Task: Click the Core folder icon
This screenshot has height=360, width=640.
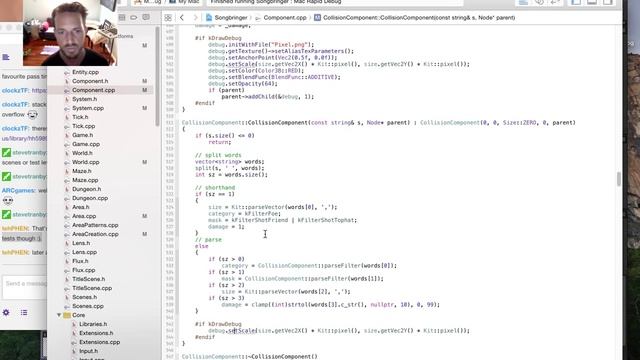Action: [67, 315]
